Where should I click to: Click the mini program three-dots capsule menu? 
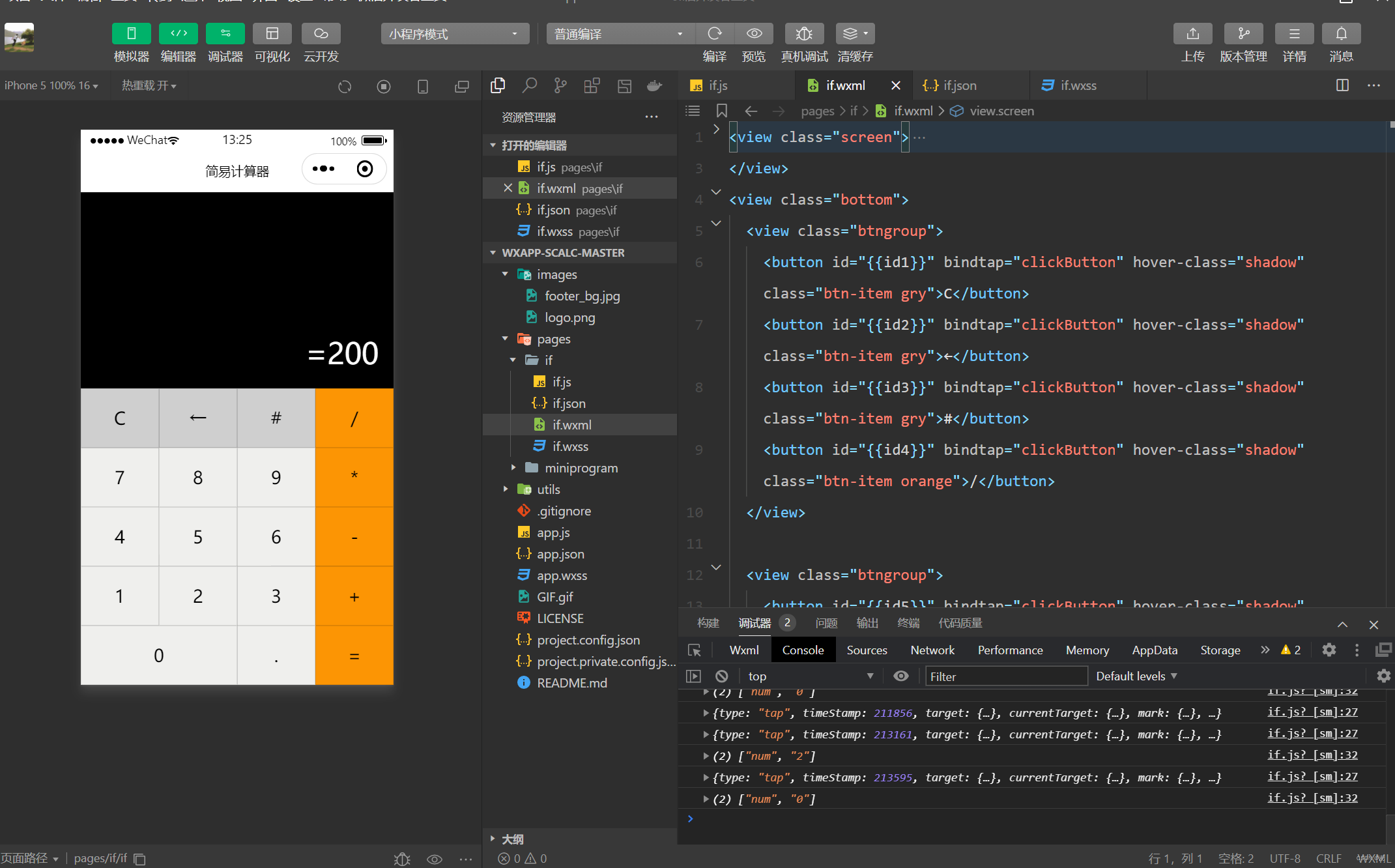(323, 169)
